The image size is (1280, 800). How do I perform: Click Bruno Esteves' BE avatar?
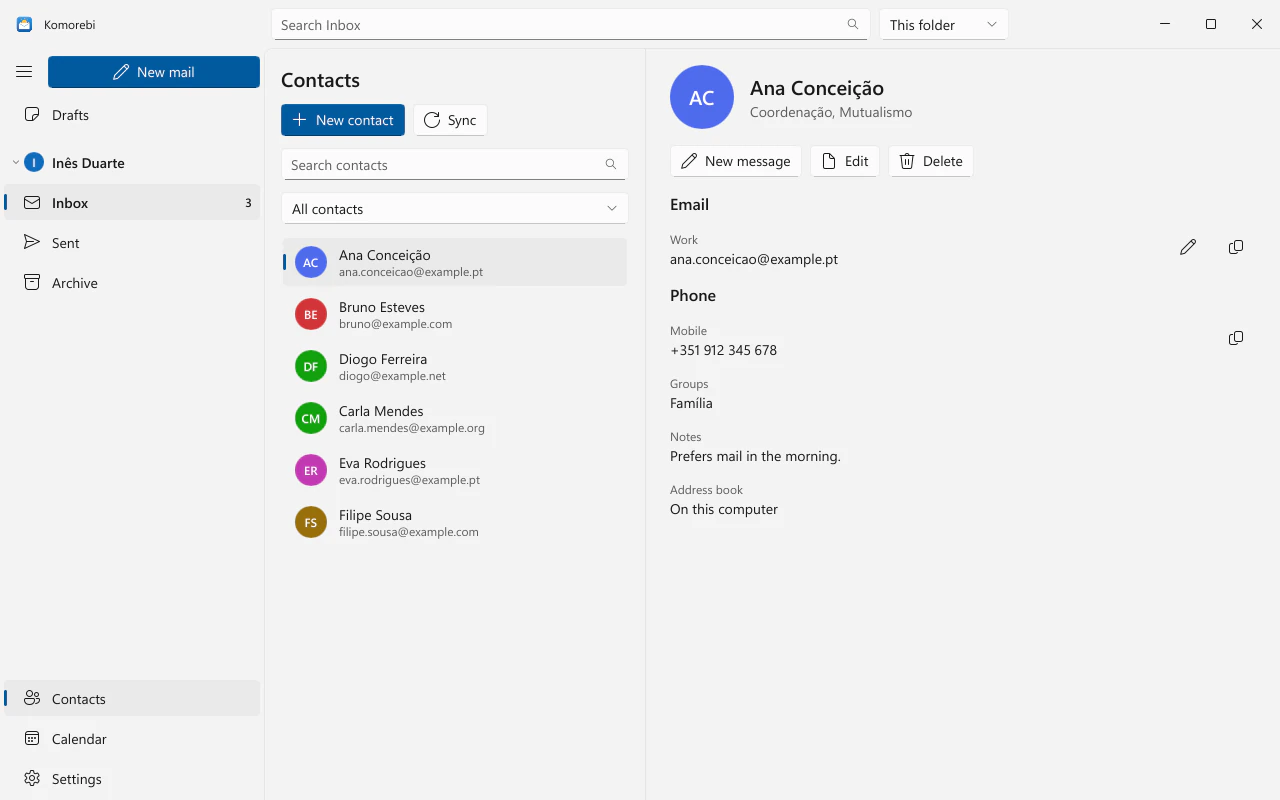[x=311, y=315]
